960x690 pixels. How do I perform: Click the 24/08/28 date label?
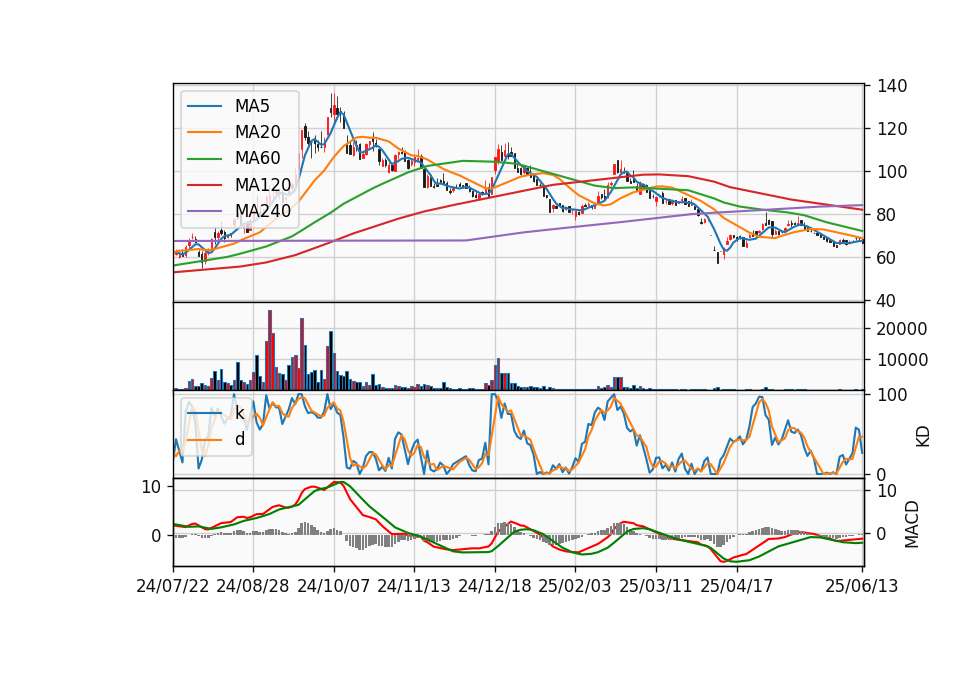[253, 587]
